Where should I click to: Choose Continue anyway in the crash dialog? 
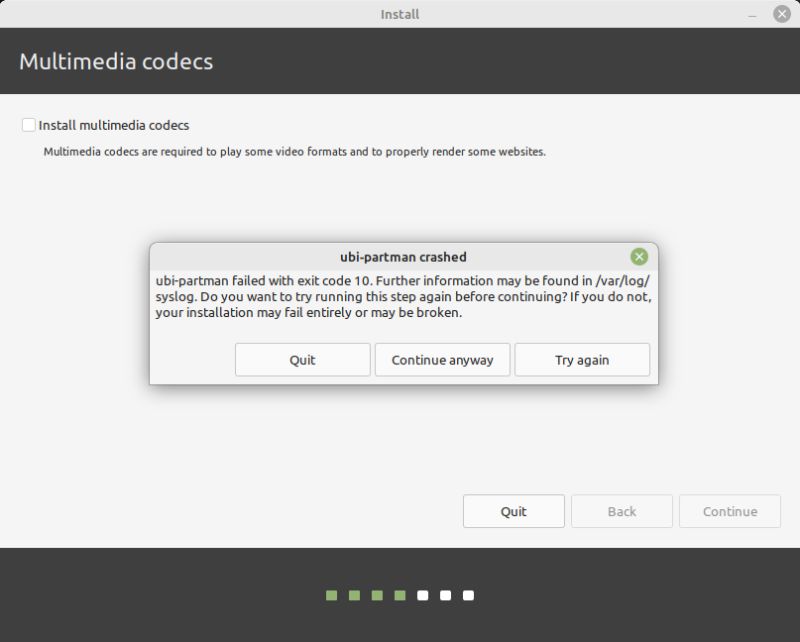442,359
